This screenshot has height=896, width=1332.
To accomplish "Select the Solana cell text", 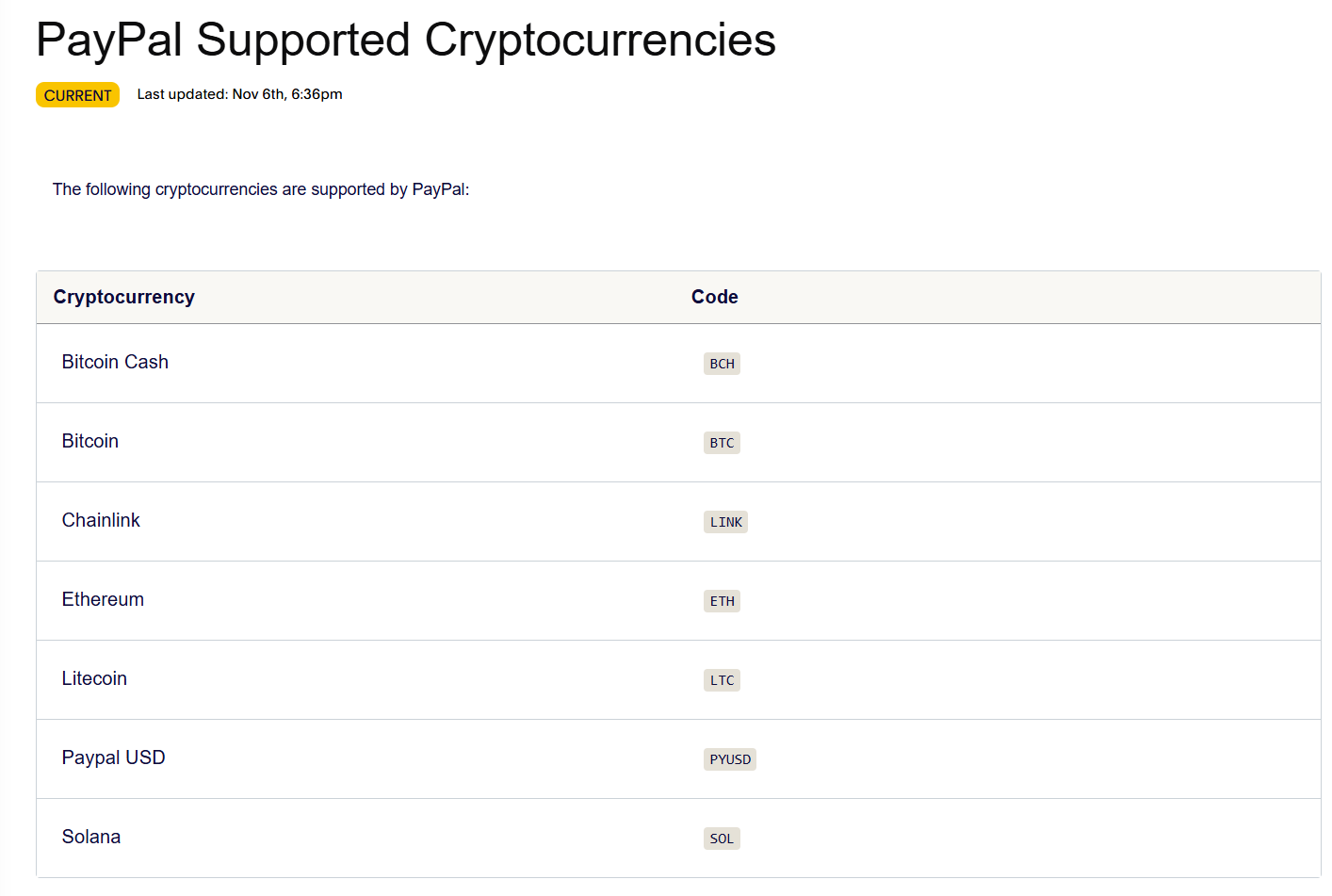I will pos(91,837).
